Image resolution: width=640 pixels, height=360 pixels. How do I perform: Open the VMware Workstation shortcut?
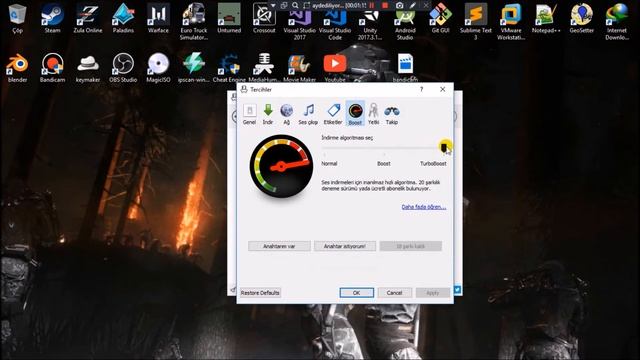pos(511,21)
